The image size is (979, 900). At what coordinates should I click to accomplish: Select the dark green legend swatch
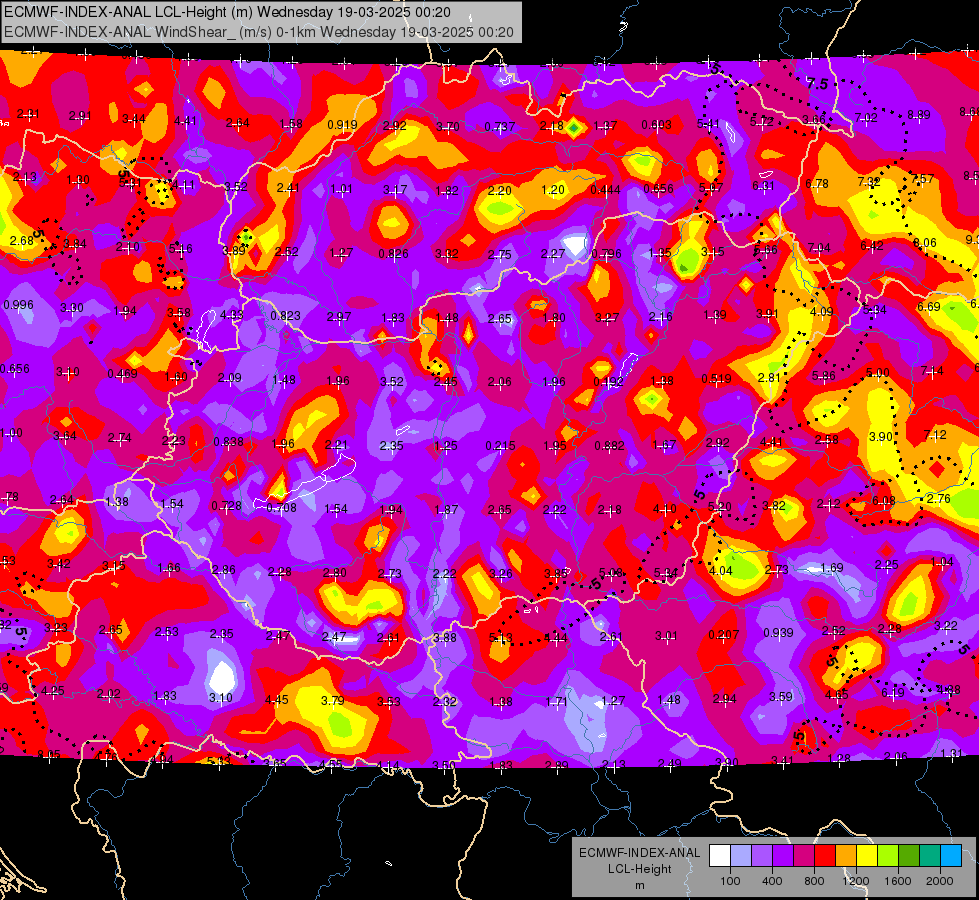[x=908, y=856]
